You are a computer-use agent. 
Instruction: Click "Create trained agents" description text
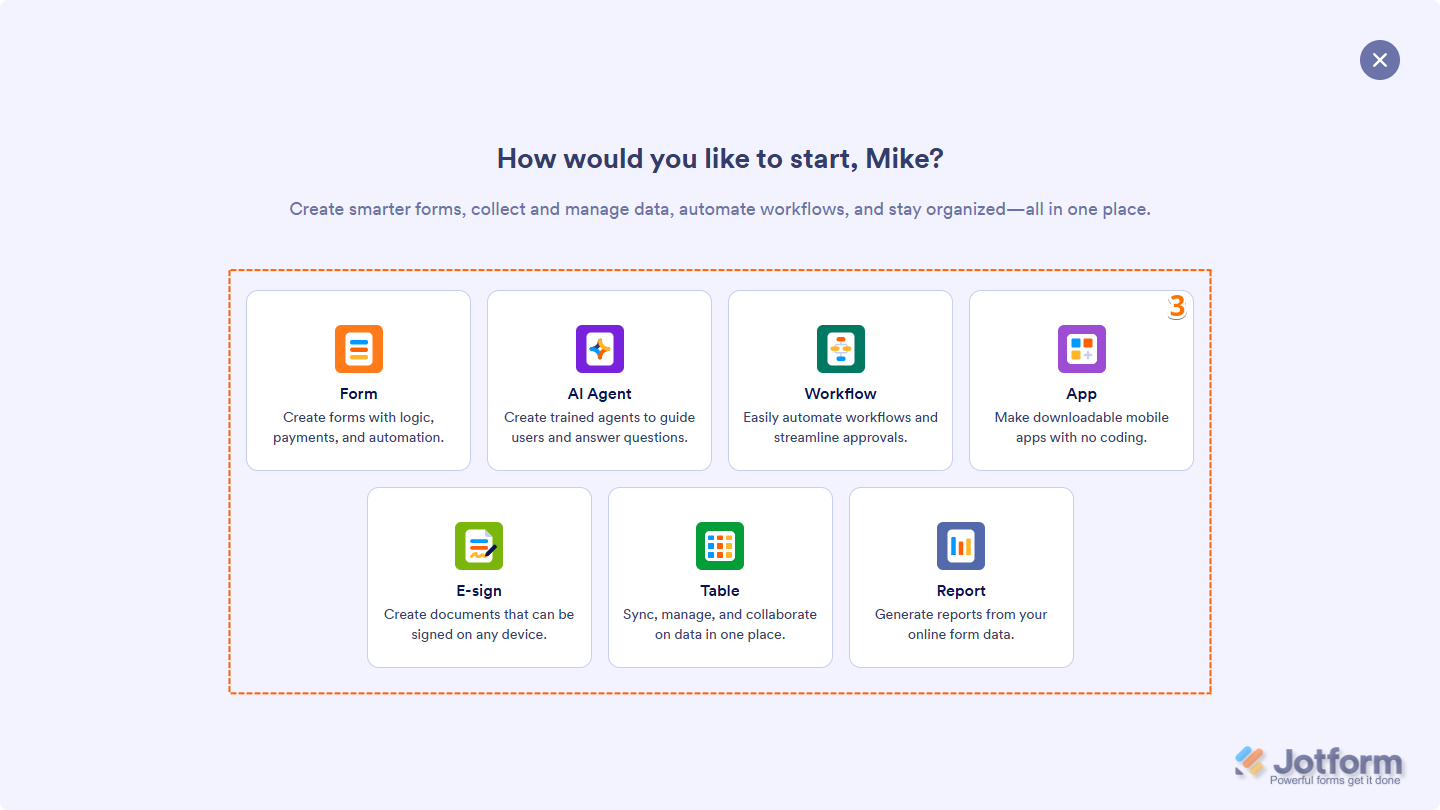point(600,418)
